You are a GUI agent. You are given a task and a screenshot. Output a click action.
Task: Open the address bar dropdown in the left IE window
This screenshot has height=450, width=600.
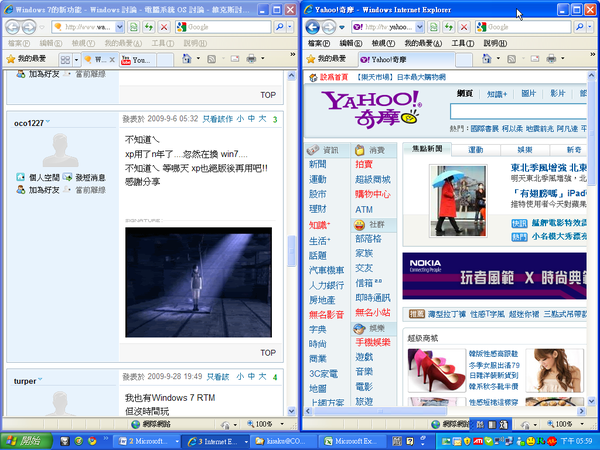(x=119, y=27)
